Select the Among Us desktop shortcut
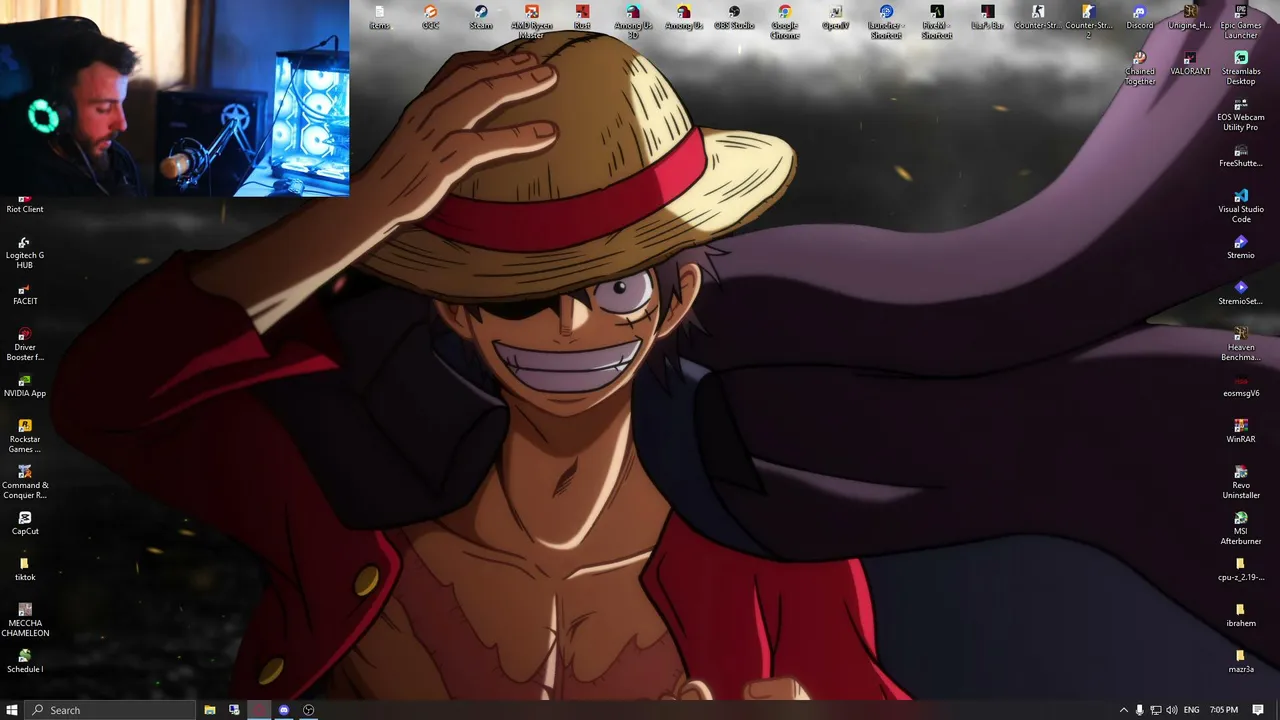This screenshot has height=720, width=1280. coord(684,17)
